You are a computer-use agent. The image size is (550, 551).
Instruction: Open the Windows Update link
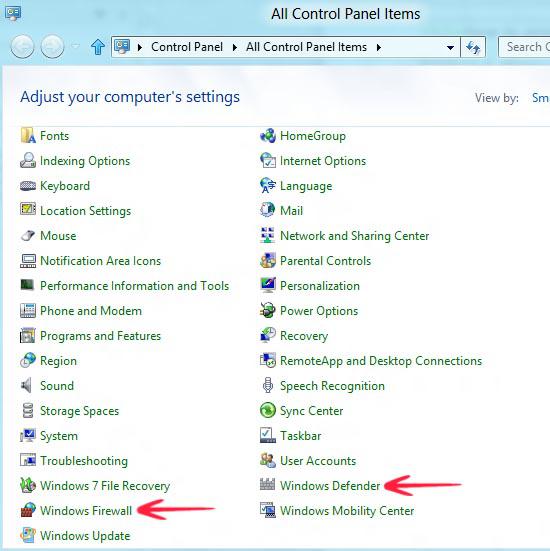point(85,536)
